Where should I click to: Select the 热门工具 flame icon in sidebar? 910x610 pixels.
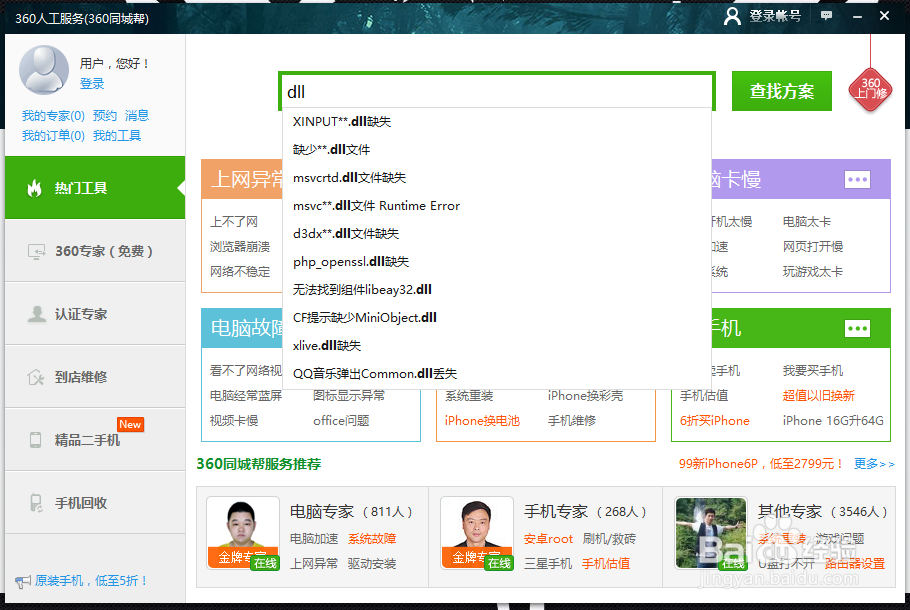(x=33, y=189)
